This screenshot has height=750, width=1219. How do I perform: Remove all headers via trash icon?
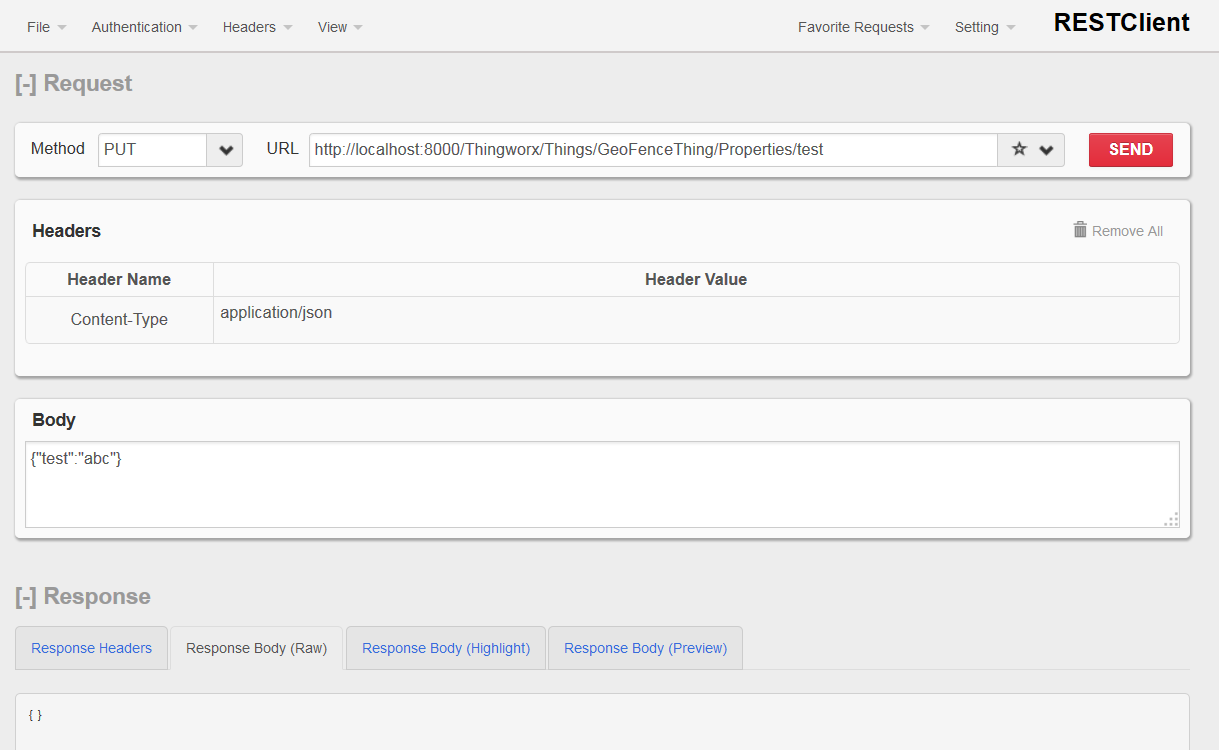(x=1080, y=230)
